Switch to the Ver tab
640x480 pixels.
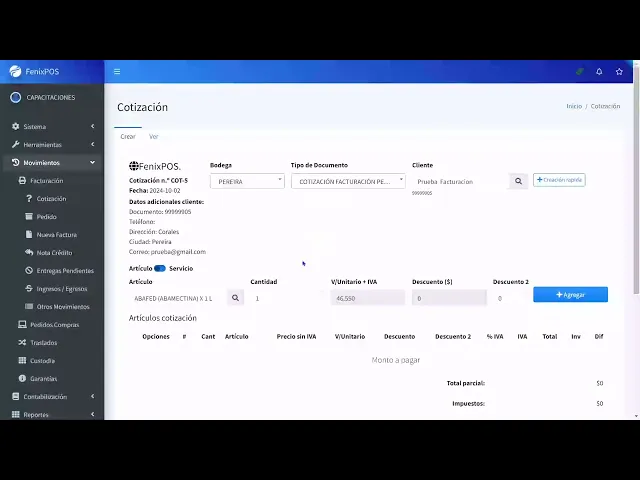click(153, 136)
